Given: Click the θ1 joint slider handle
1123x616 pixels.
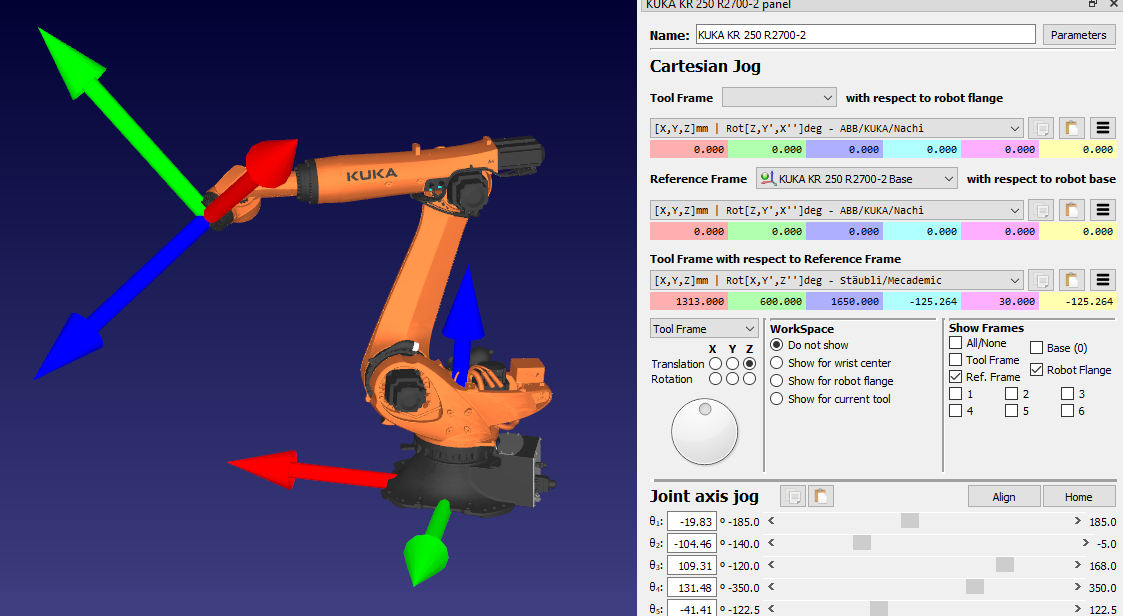Looking at the screenshot, I should 909,521.
